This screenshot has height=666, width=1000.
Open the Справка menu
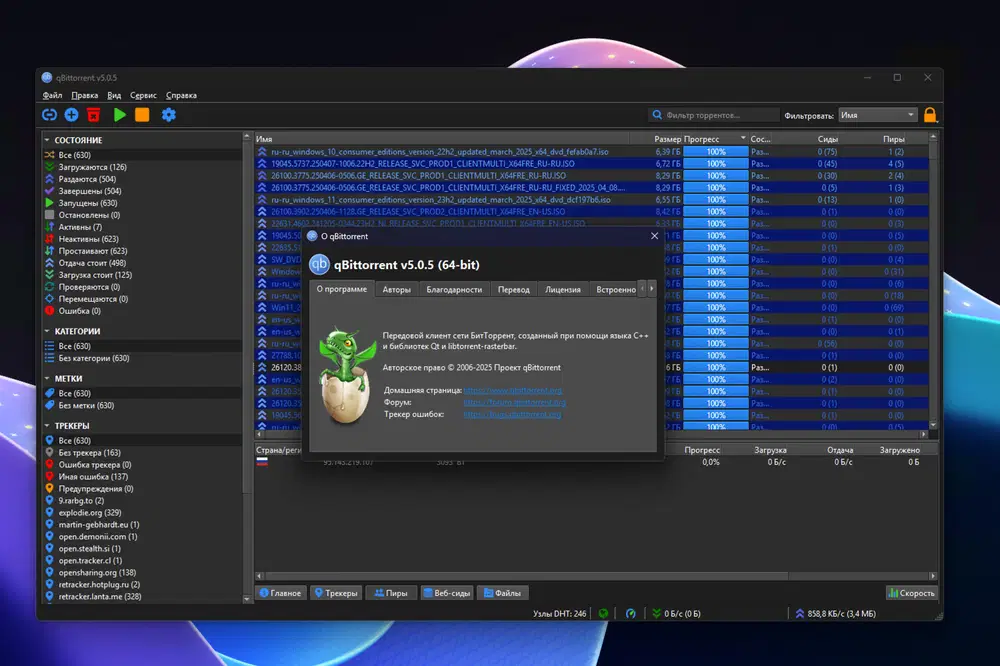point(181,95)
